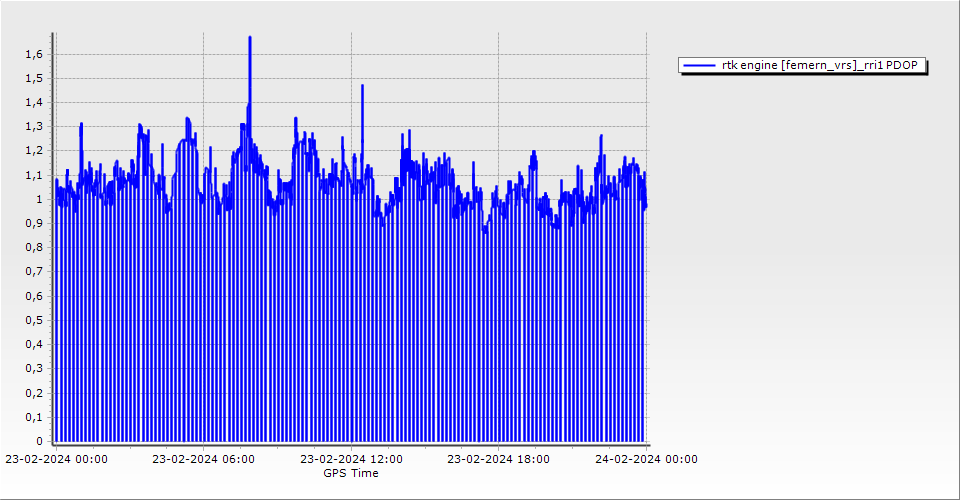This screenshot has width=960, height=500.
Task: Click the 0,9 y-axis tick label
Action: 37,223
